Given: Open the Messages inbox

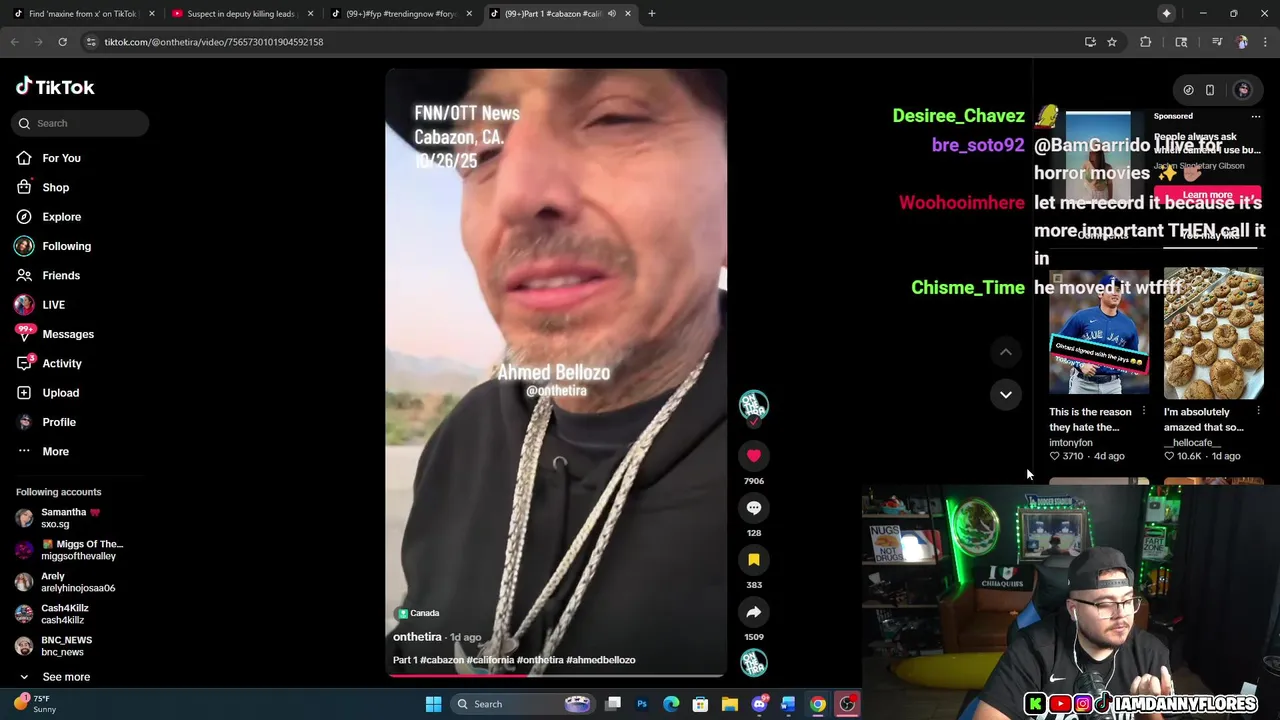Looking at the screenshot, I should 55,334.
